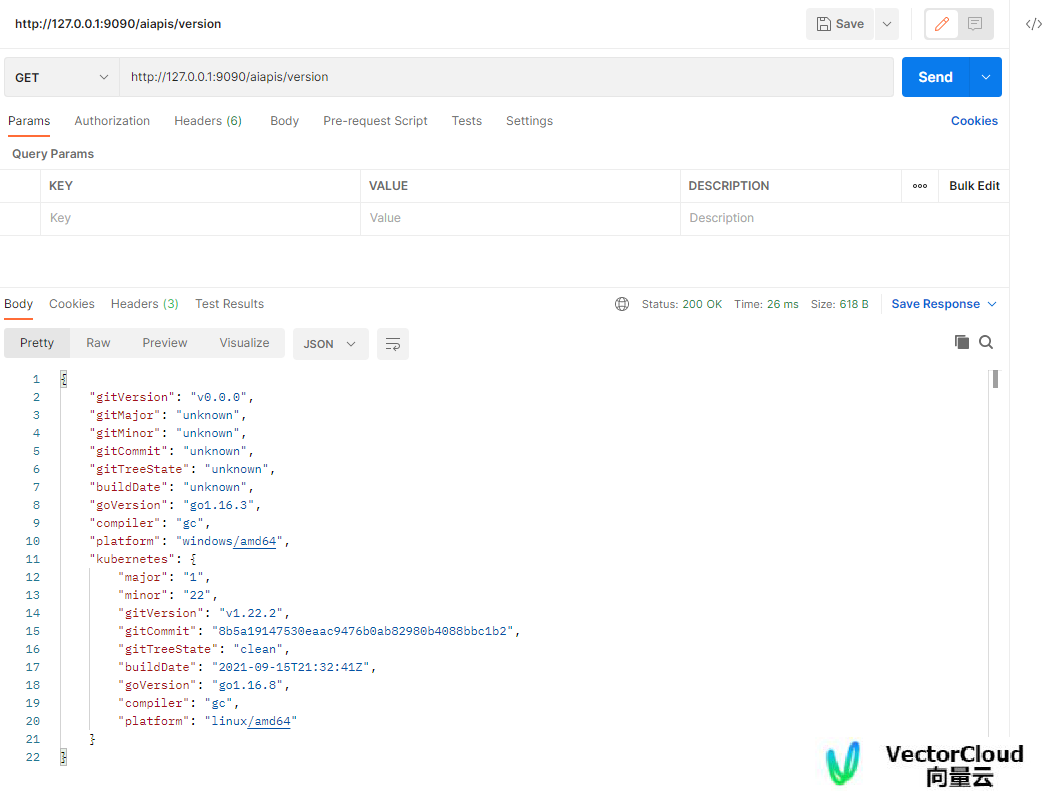Switch to the Authorization tab
This screenshot has height=791, width=1052.
click(x=112, y=121)
